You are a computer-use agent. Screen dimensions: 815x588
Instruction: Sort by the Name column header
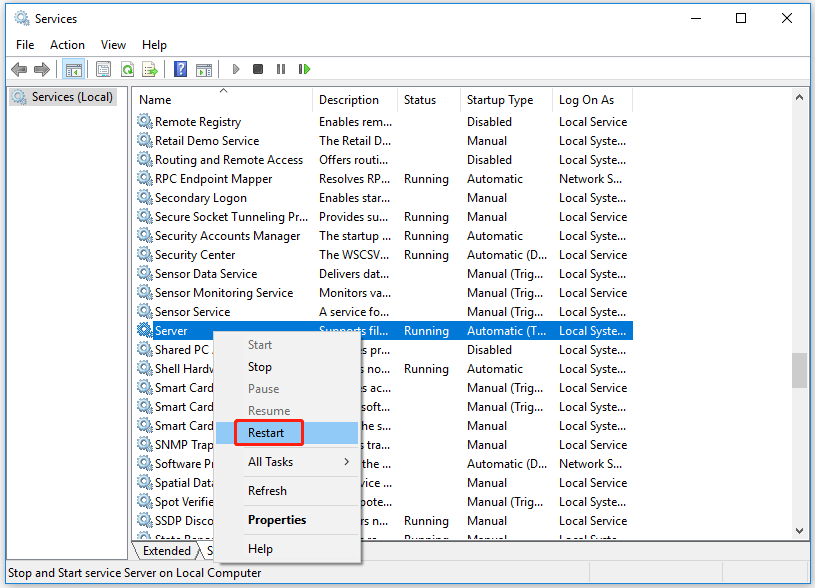point(224,100)
